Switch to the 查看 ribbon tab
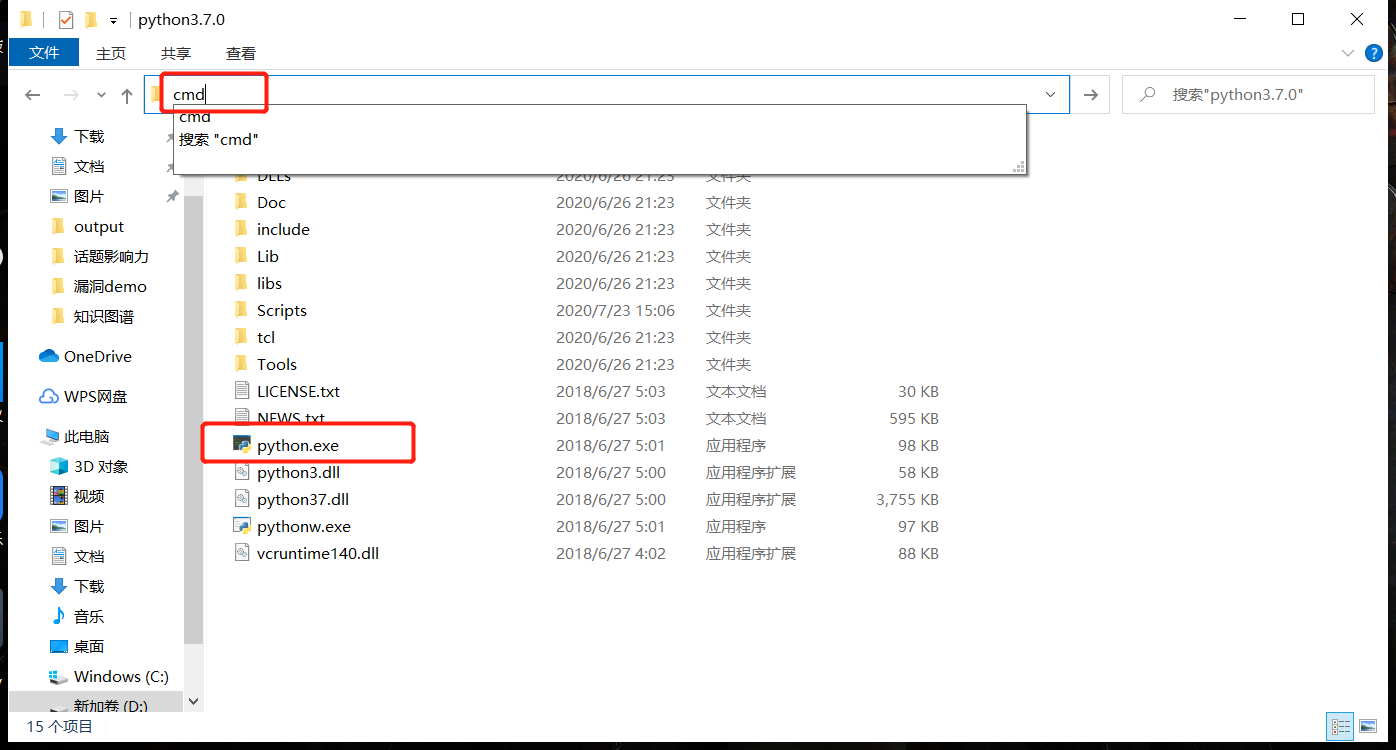 point(241,53)
